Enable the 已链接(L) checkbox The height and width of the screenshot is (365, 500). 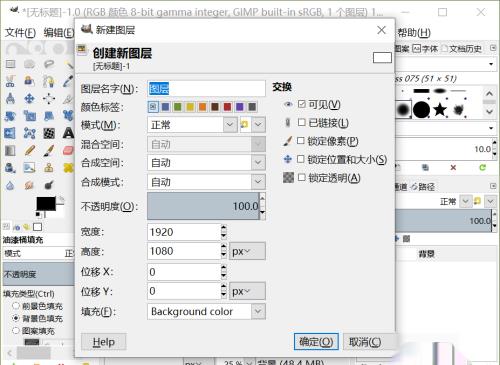pyautogui.click(x=302, y=123)
